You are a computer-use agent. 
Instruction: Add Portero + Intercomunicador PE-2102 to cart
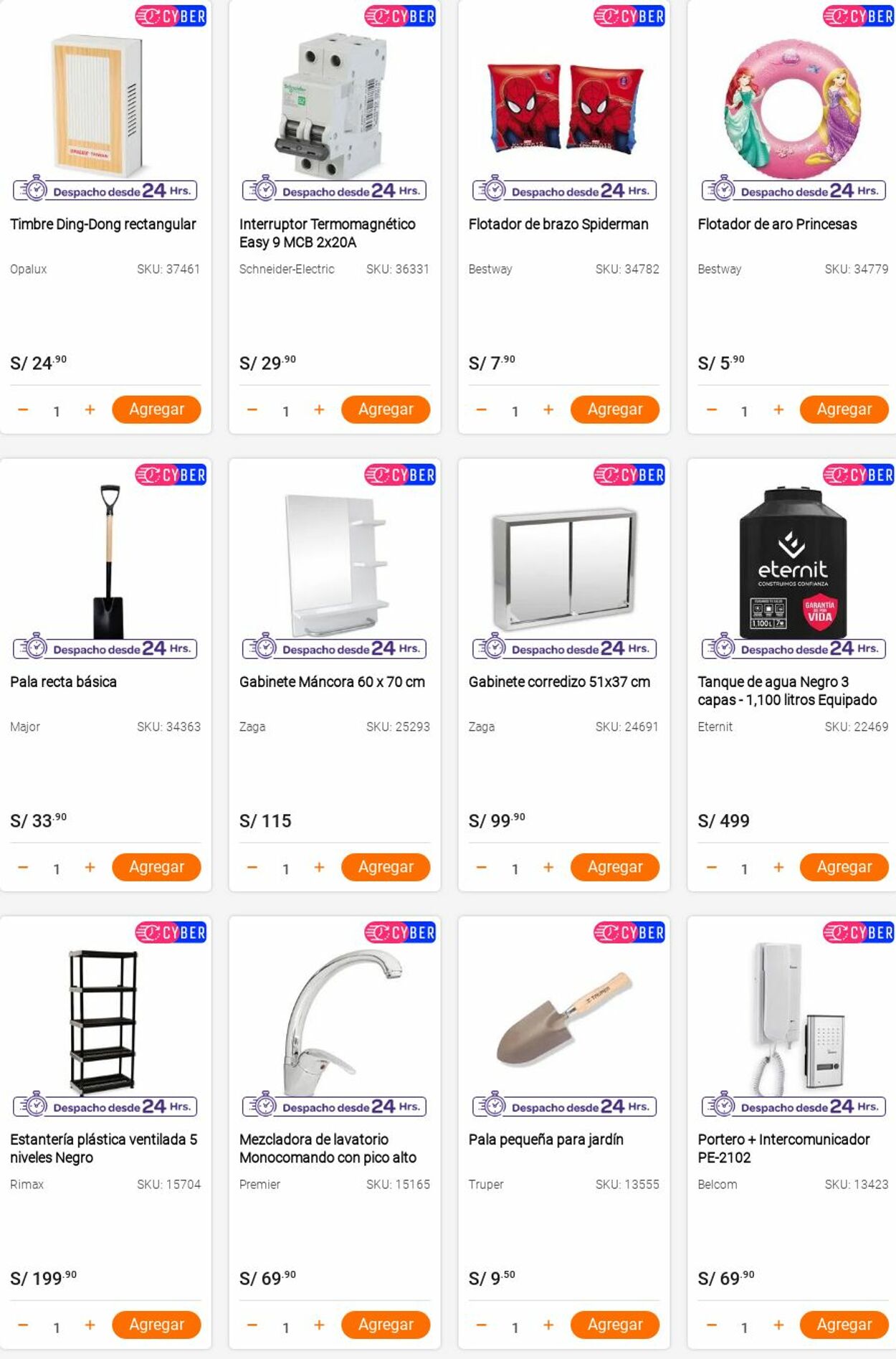844,1325
